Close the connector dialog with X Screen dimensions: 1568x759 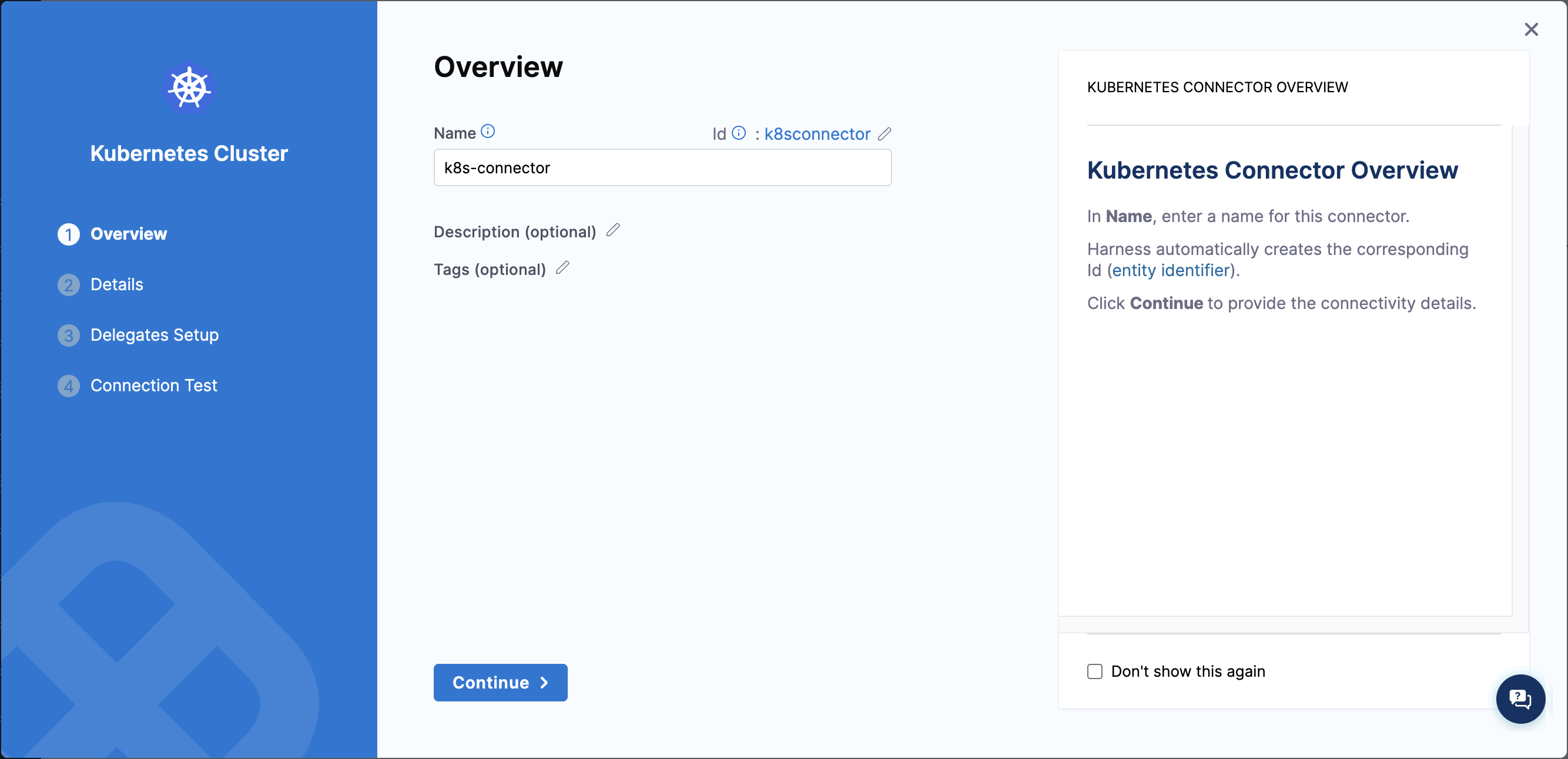[x=1531, y=29]
